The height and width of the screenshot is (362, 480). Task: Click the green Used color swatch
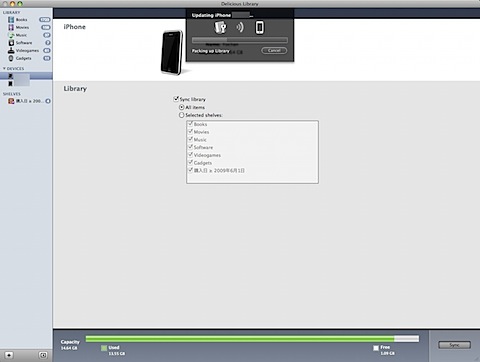pyautogui.click(x=104, y=348)
